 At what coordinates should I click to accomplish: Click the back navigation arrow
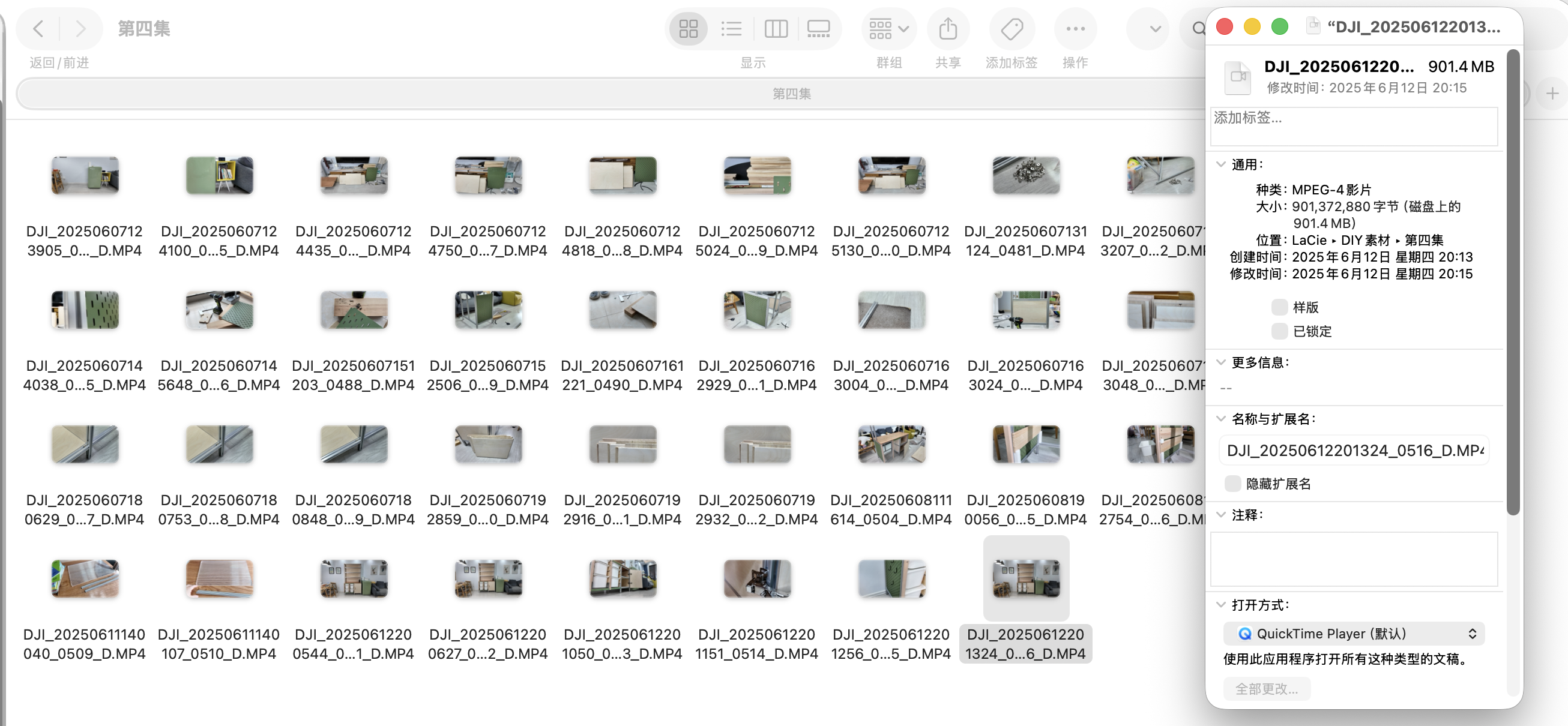click(x=38, y=29)
